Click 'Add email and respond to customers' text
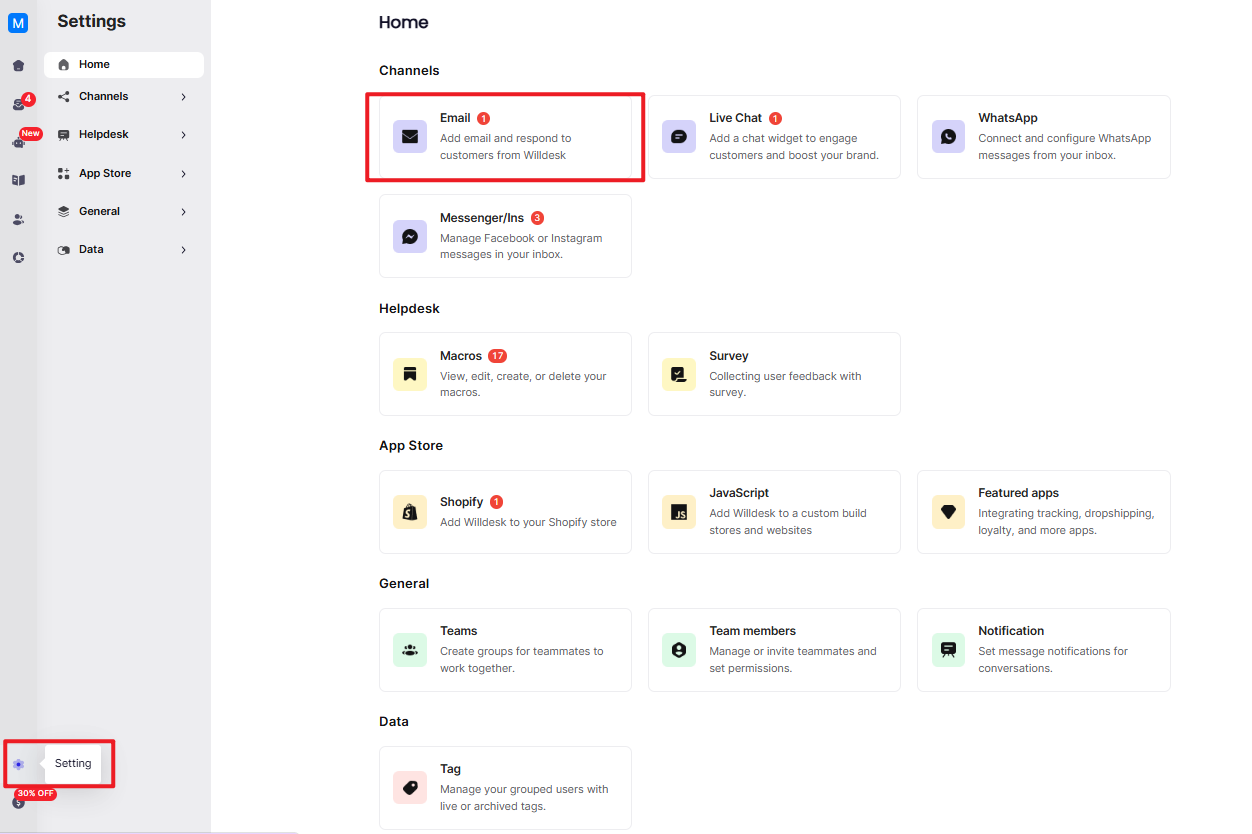Image resolution: width=1252 pixels, height=834 pixels. 506,147
